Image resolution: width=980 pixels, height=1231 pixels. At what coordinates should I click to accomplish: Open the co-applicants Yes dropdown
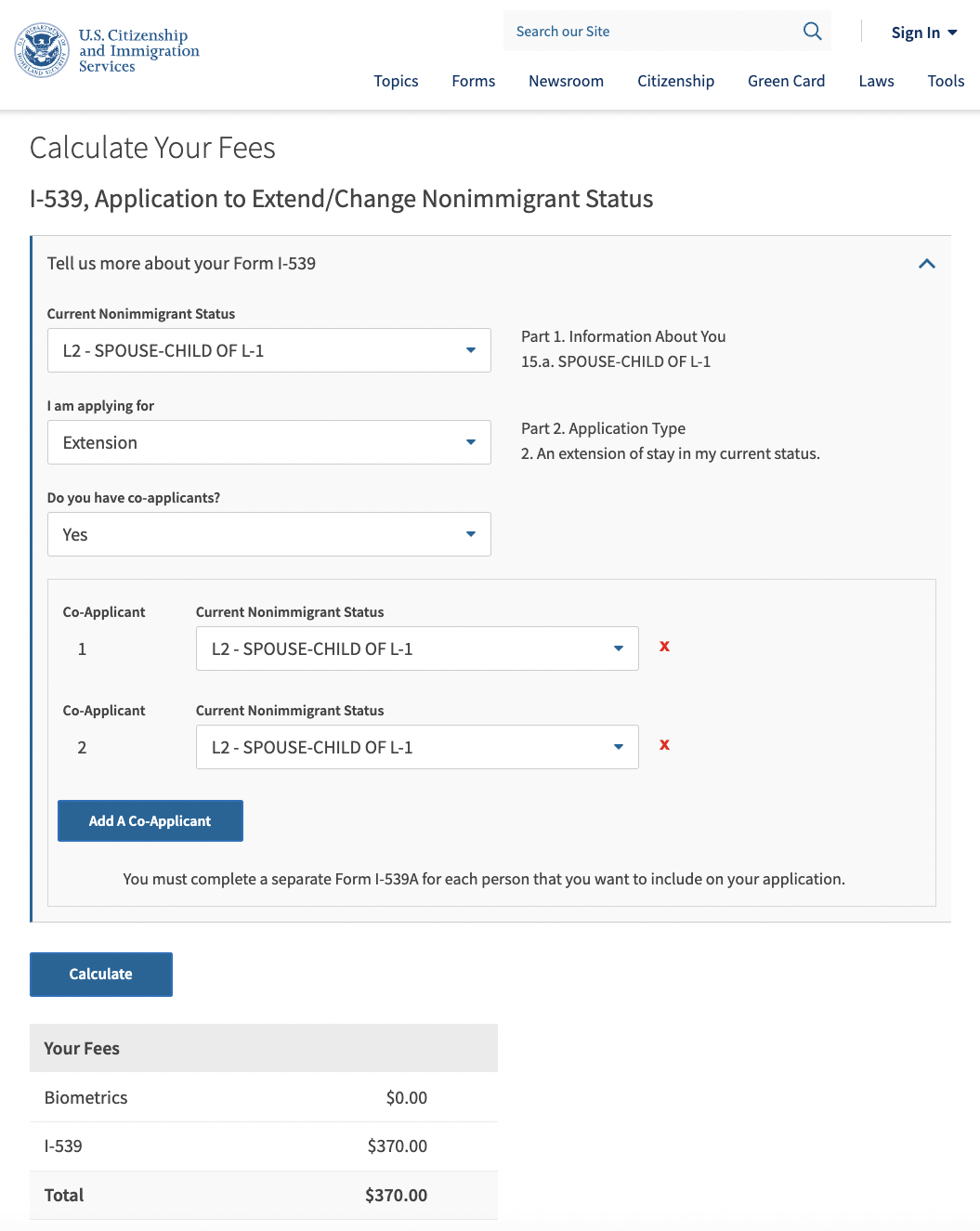click(x=269, y=534)
